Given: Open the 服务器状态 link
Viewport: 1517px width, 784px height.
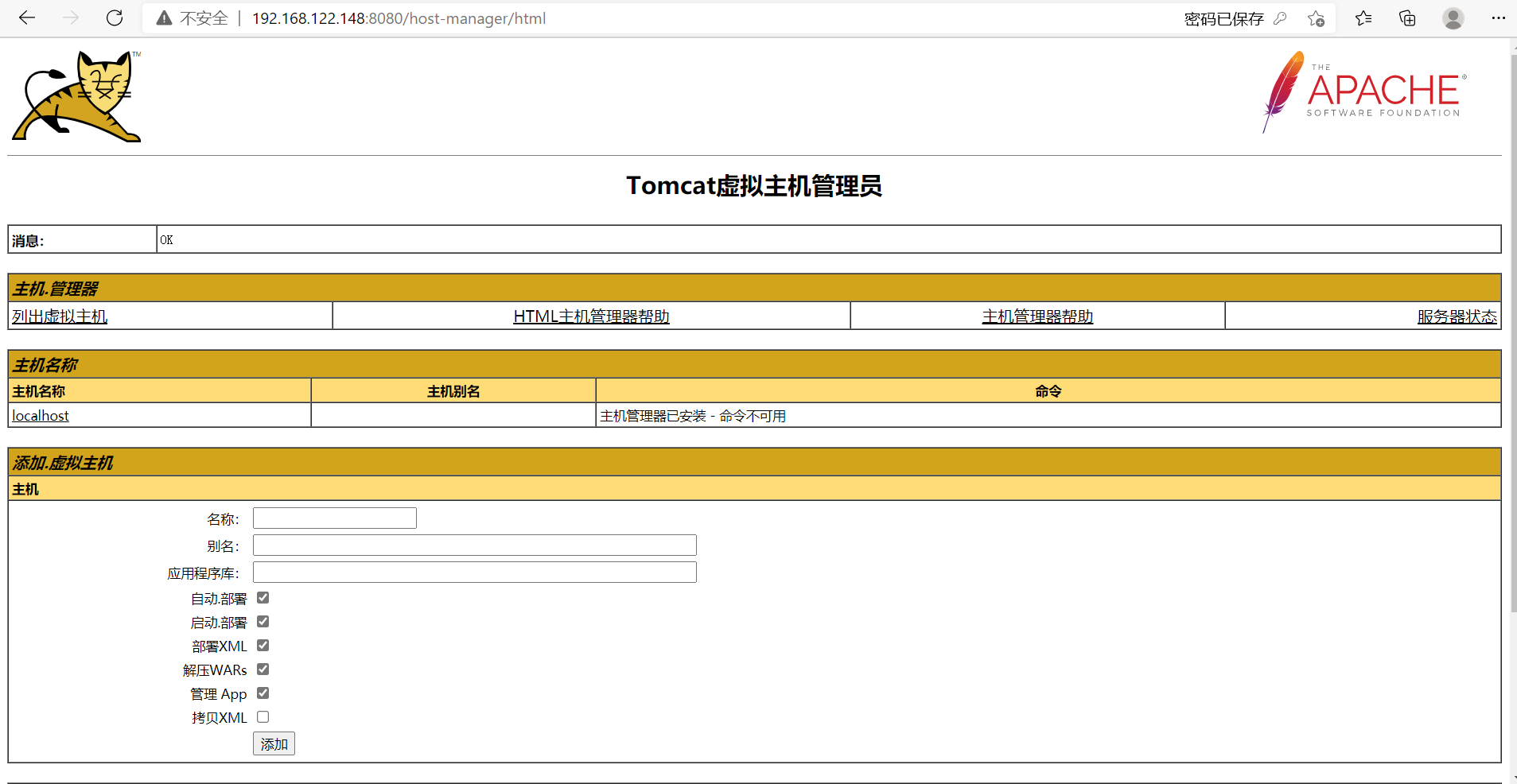Looking at the screenshot, I should click(x=1457, y=316).
